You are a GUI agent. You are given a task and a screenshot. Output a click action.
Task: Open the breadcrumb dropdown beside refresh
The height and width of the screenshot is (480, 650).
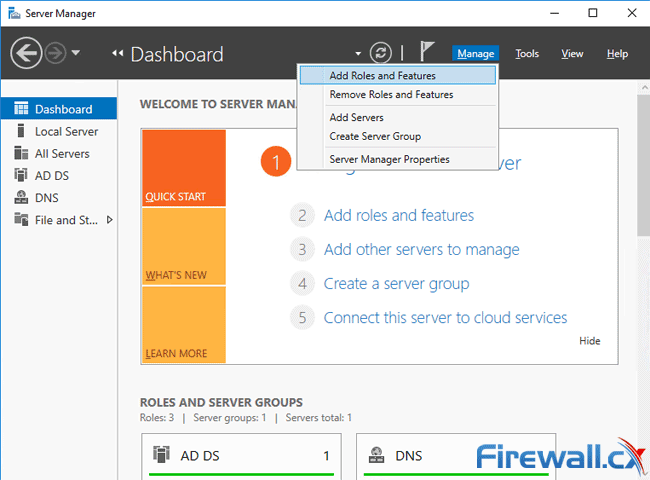point(358,53)
